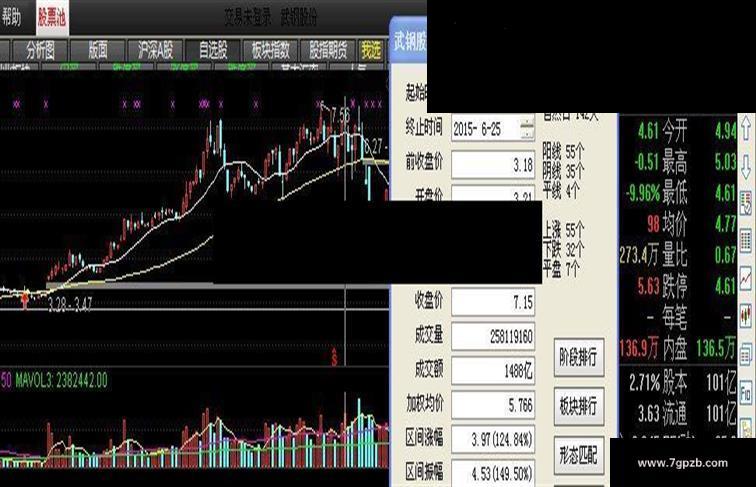Click the 平线 4个 statistic text

(561, 190)
